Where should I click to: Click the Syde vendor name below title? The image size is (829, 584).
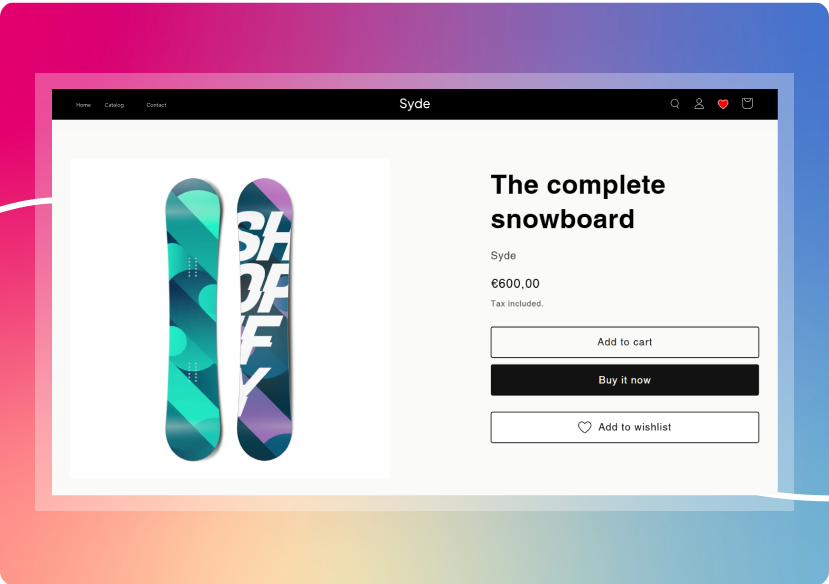click(503, 256)
